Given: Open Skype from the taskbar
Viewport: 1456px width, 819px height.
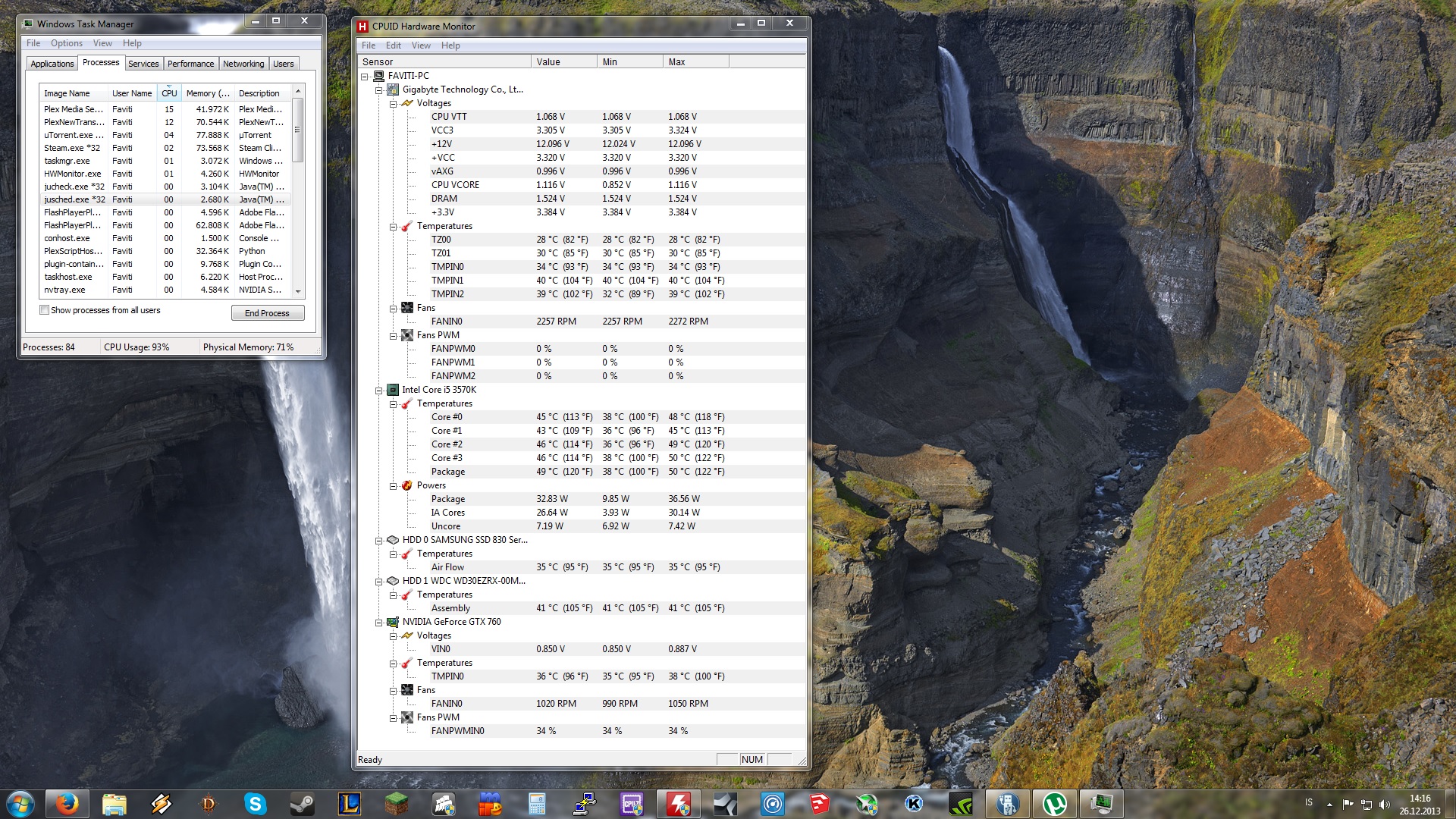Looking at the screenshot, I should coord(256,804).
